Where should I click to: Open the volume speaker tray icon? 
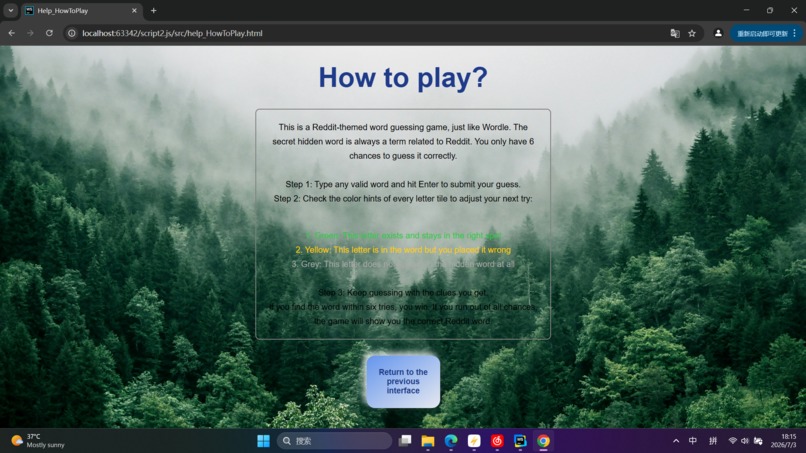point(745,441)
